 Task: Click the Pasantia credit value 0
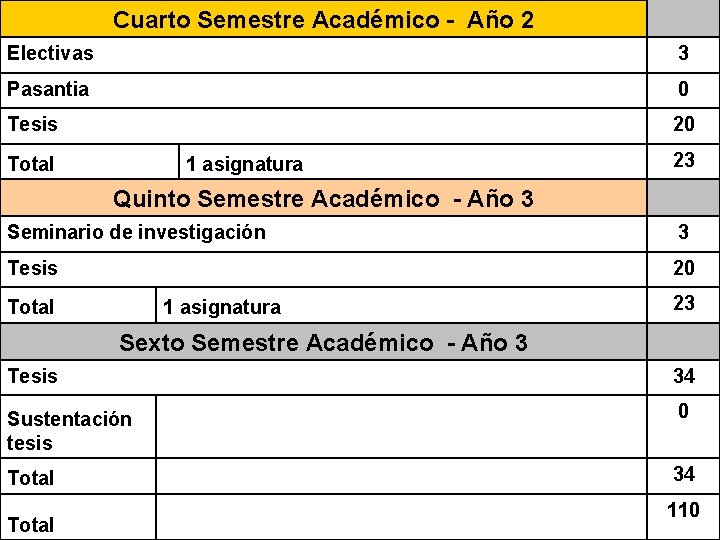coord(683,89)
